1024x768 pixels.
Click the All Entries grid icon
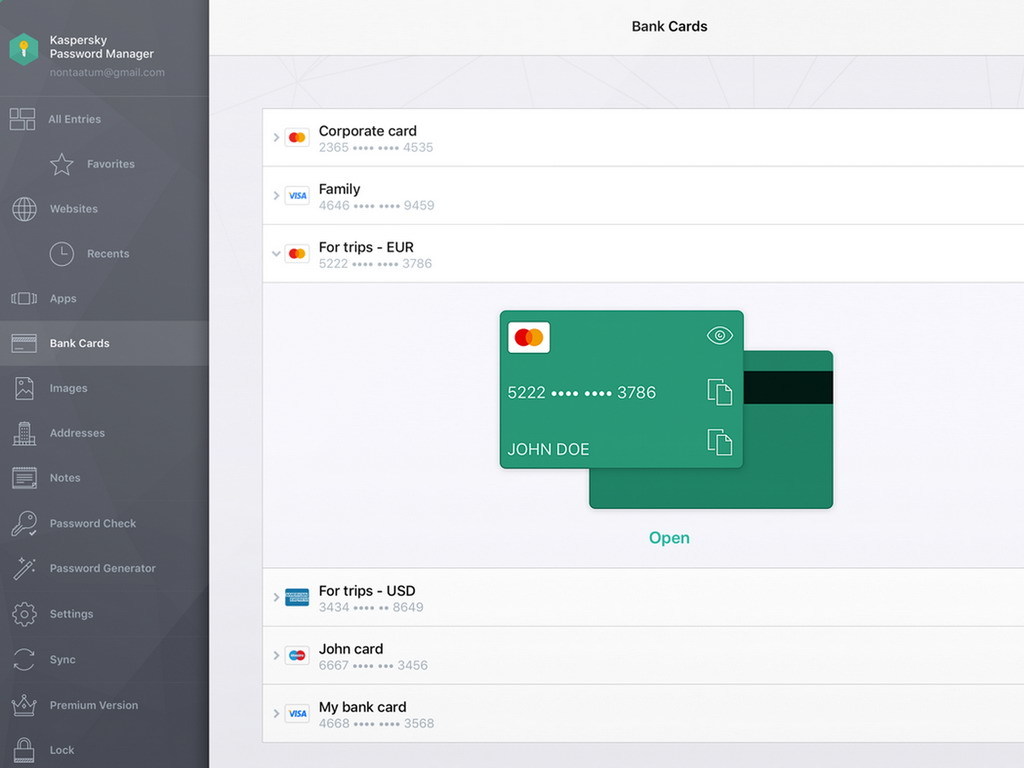[x=22, y=120]
